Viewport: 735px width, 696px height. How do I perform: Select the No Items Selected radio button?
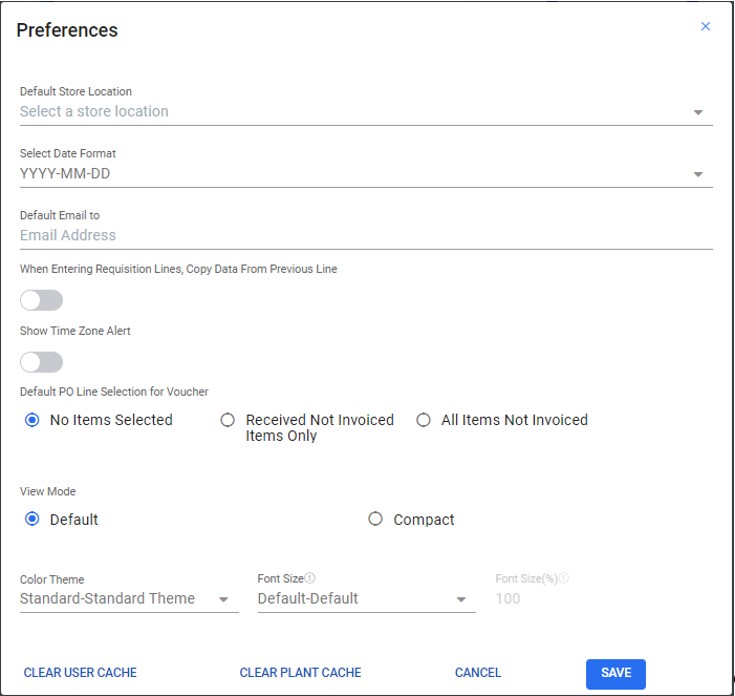pos(33,421)
